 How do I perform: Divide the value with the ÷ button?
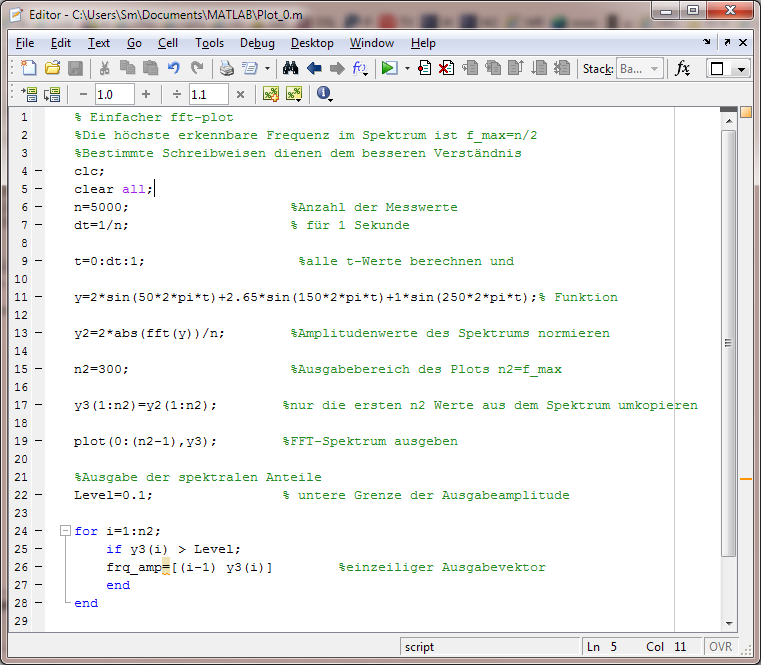click(x=177, y=94)
